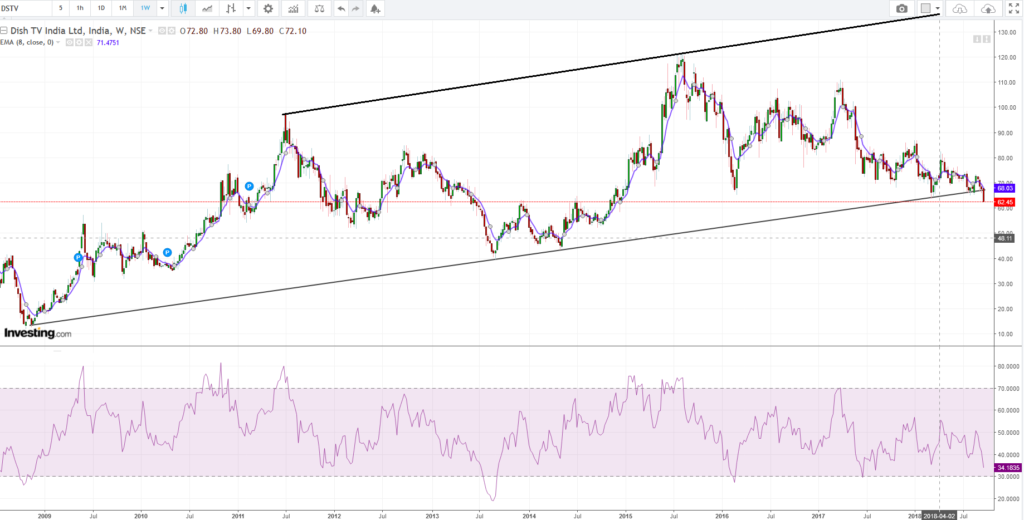Click the close price C72.10
The height and width of the screenshot is (520, 1024).
pos(293,31)
